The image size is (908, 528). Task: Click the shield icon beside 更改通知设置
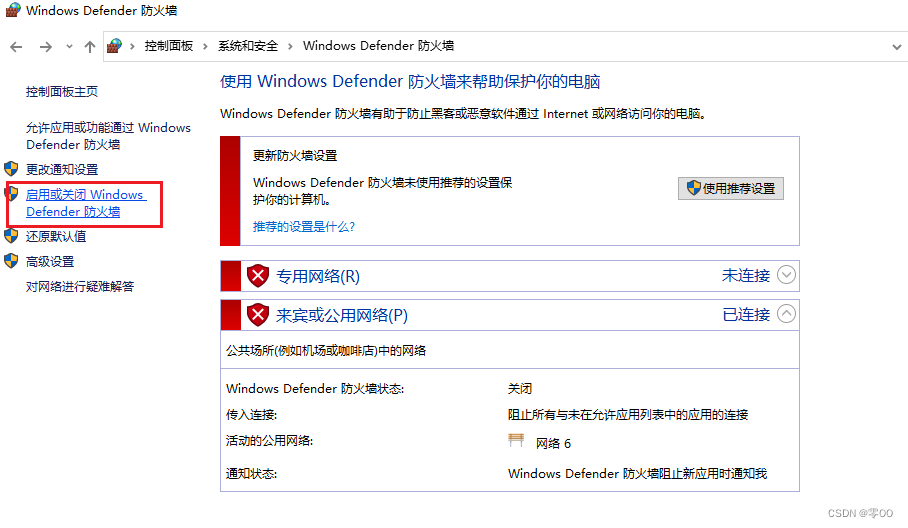tap(11, 169)
